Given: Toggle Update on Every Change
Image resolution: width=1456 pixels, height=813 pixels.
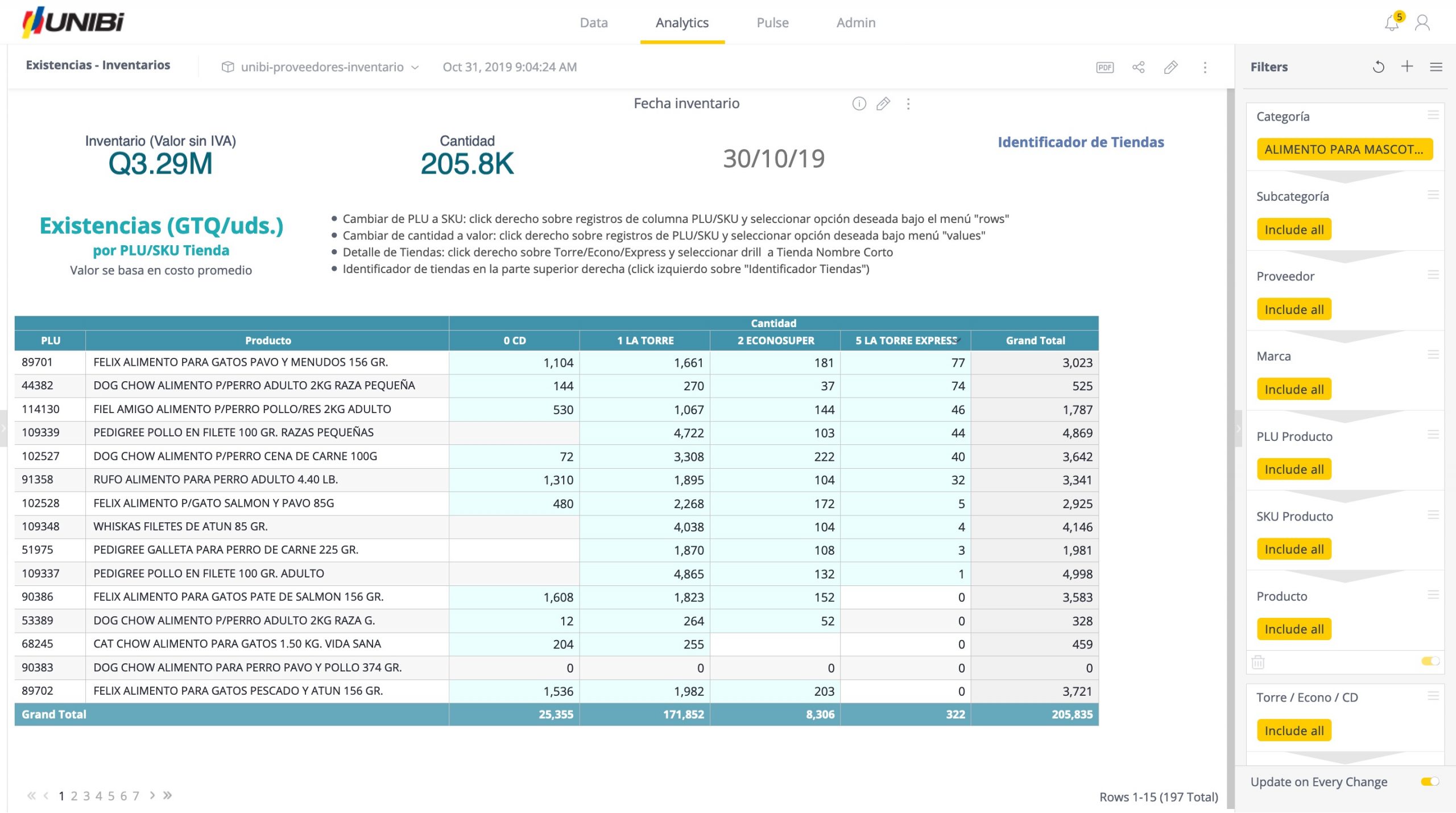Looking at the screenshot, I should (1432, 782).
